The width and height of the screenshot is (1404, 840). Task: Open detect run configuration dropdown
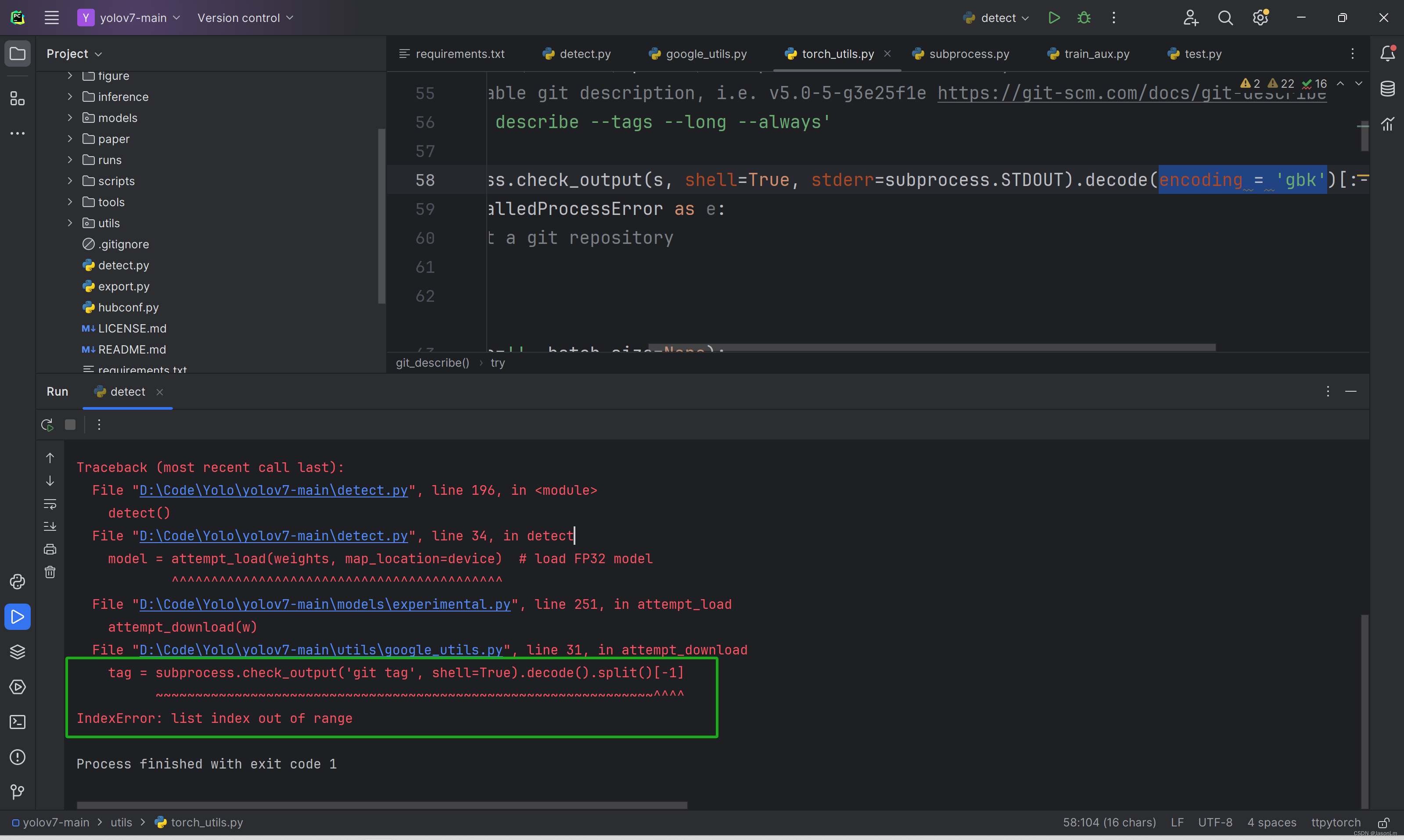(996, 18)
